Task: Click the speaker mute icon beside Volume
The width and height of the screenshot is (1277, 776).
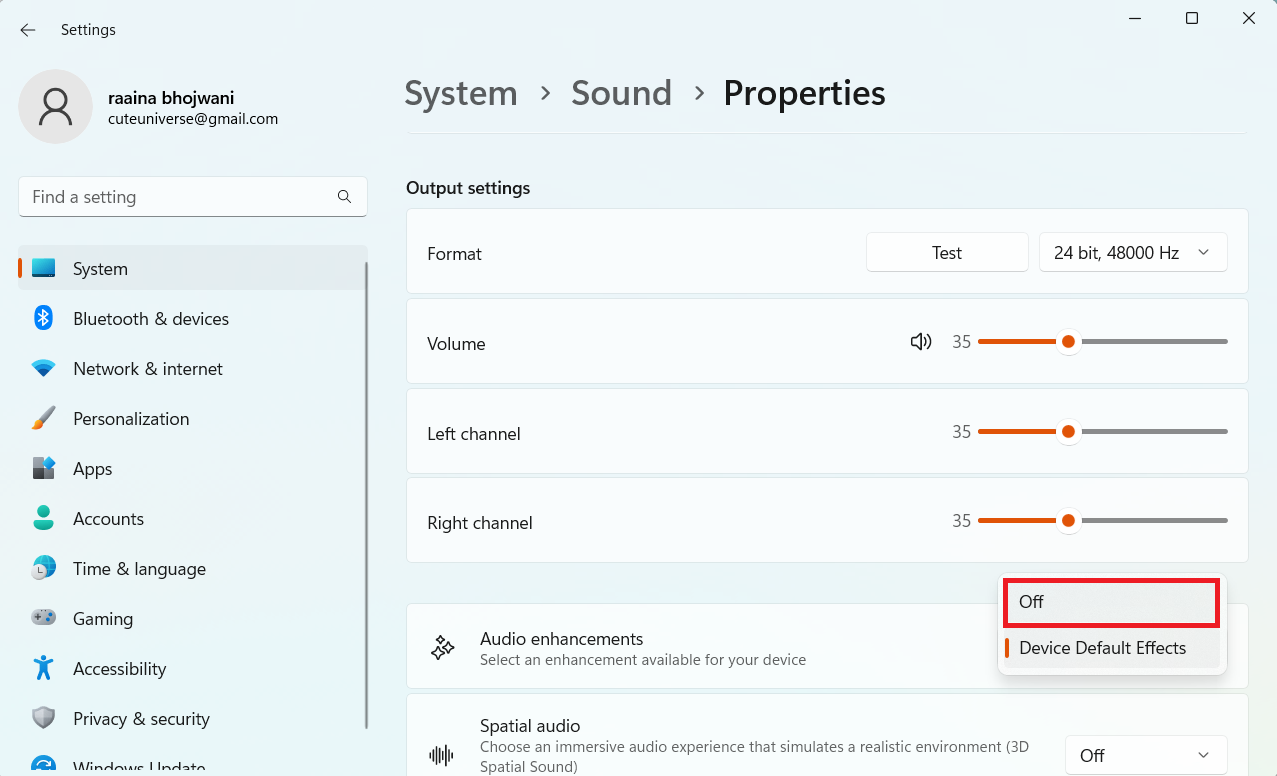Action: [x=920, y=342]
